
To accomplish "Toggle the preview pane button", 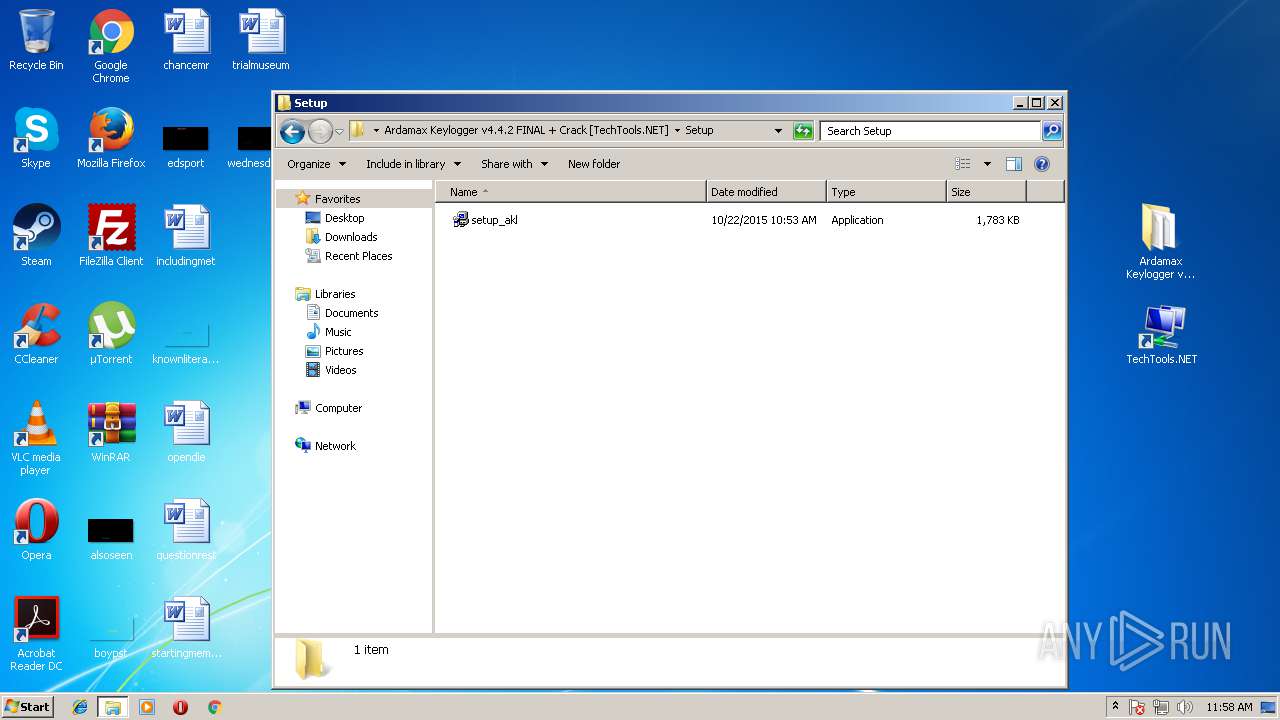I will (x=1013, y=164).
